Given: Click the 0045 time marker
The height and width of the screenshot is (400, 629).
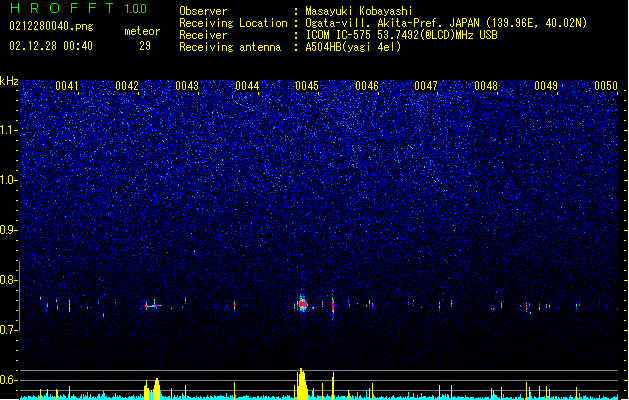Looking at the screenshot, I should tap(307, 86).
